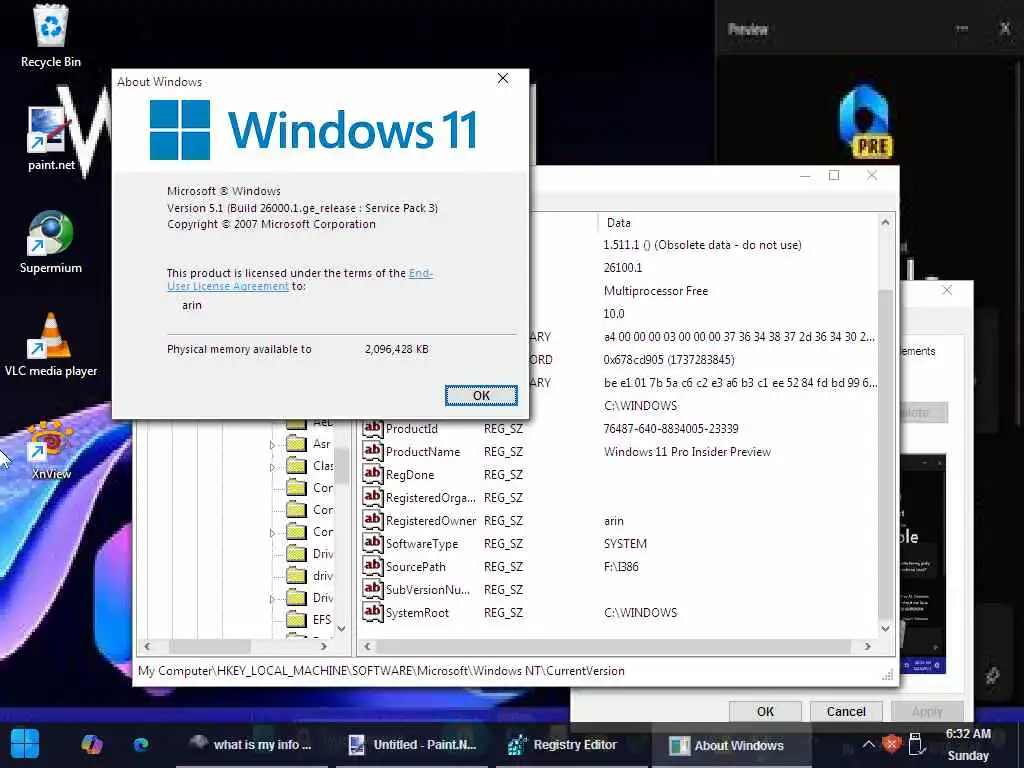Screen dimensions: 1024x768
Task: Click the registry path in the status bar
Action: point(381,671)
